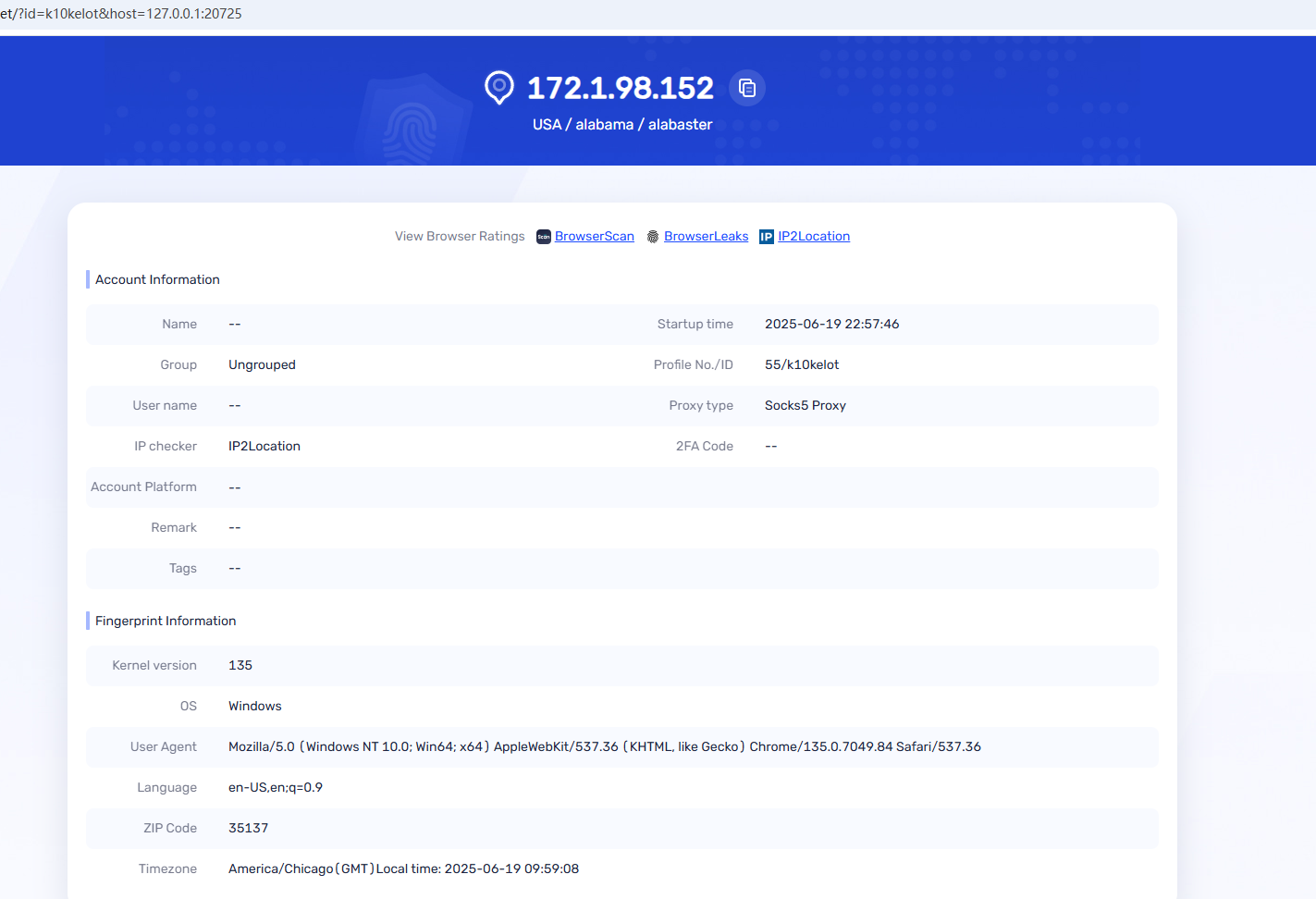1316x899 pixels.
Task: Click the ZIP Code value 35137
Action: point(248,828)
